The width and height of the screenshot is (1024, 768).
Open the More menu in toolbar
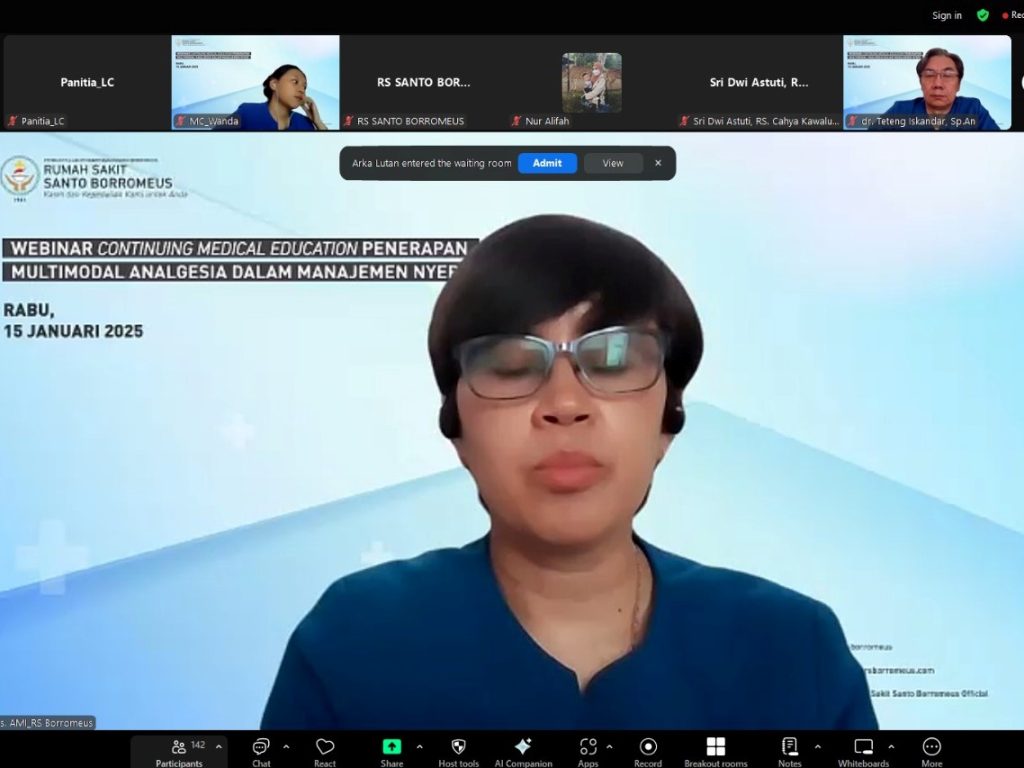932,747
